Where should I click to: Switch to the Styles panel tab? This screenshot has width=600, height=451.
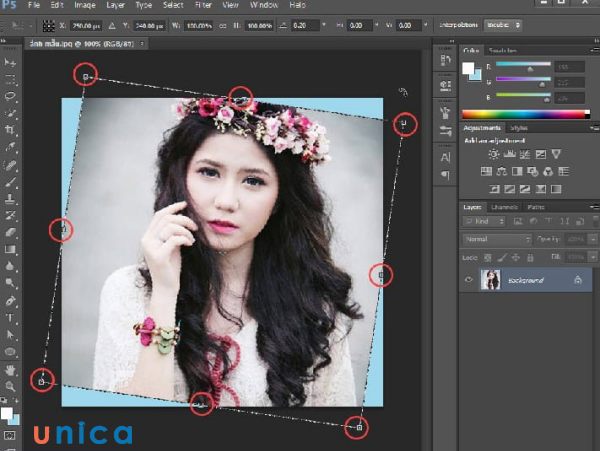click(x=519, y=128)
